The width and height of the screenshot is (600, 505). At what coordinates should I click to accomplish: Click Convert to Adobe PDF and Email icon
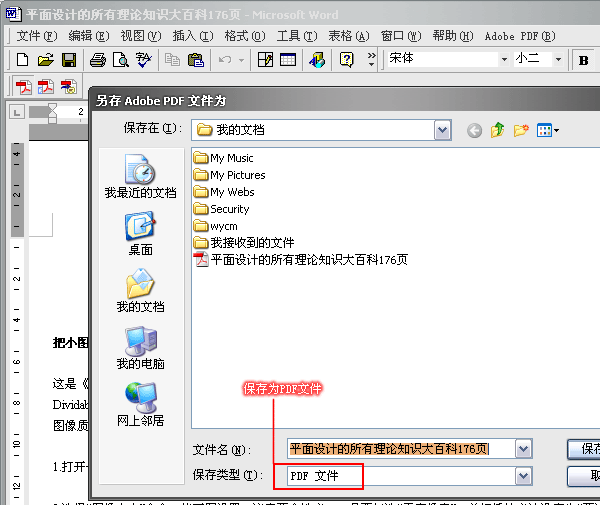click(46, 87)
